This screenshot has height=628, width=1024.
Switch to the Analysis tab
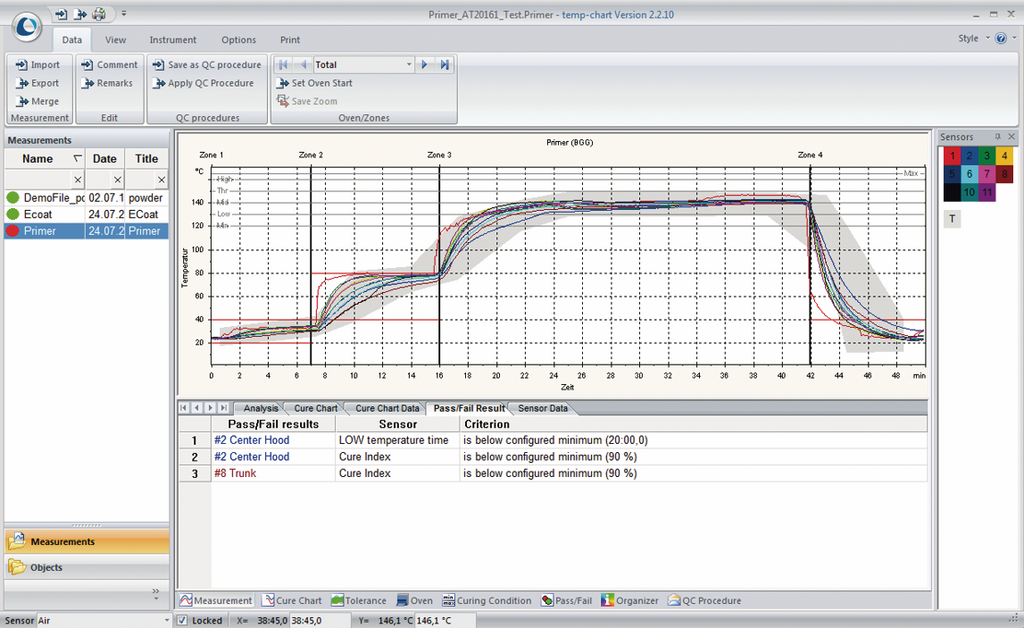tap(261, 408)
